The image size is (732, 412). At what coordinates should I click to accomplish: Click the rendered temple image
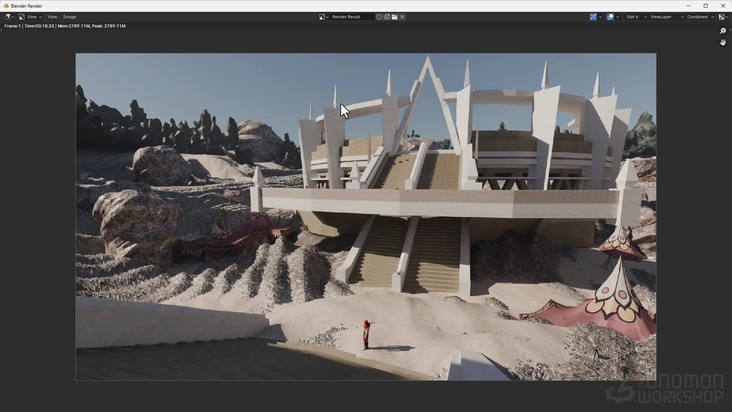tap(366, 216)
